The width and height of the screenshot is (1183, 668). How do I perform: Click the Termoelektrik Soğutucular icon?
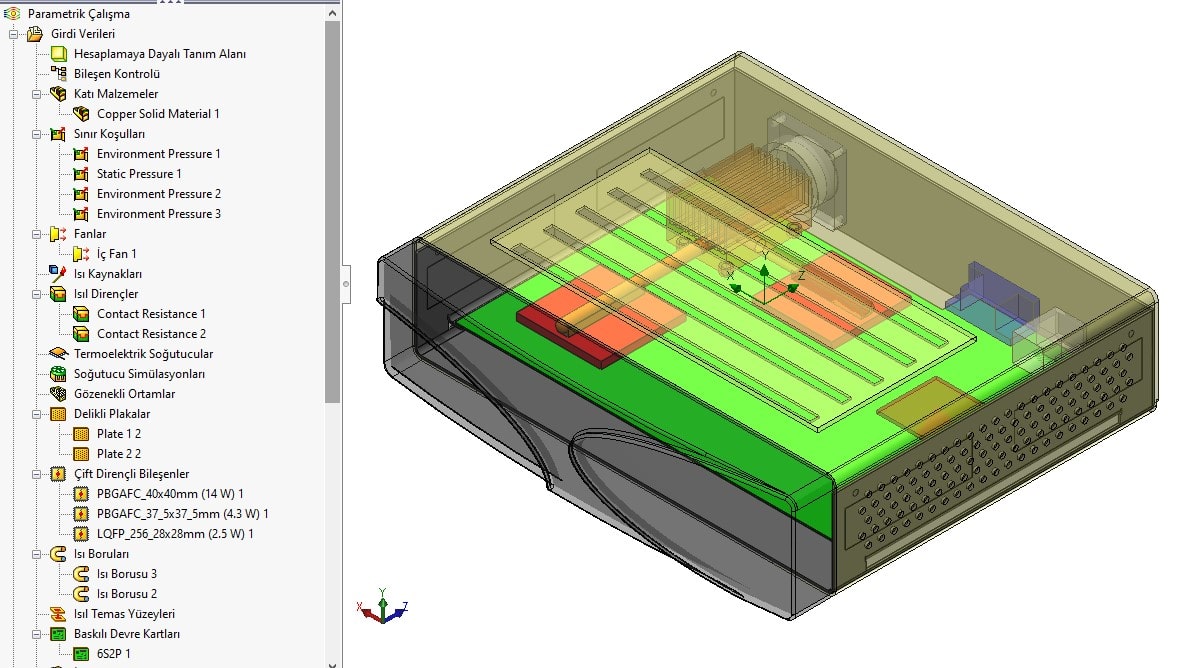[x=59, y=354]
